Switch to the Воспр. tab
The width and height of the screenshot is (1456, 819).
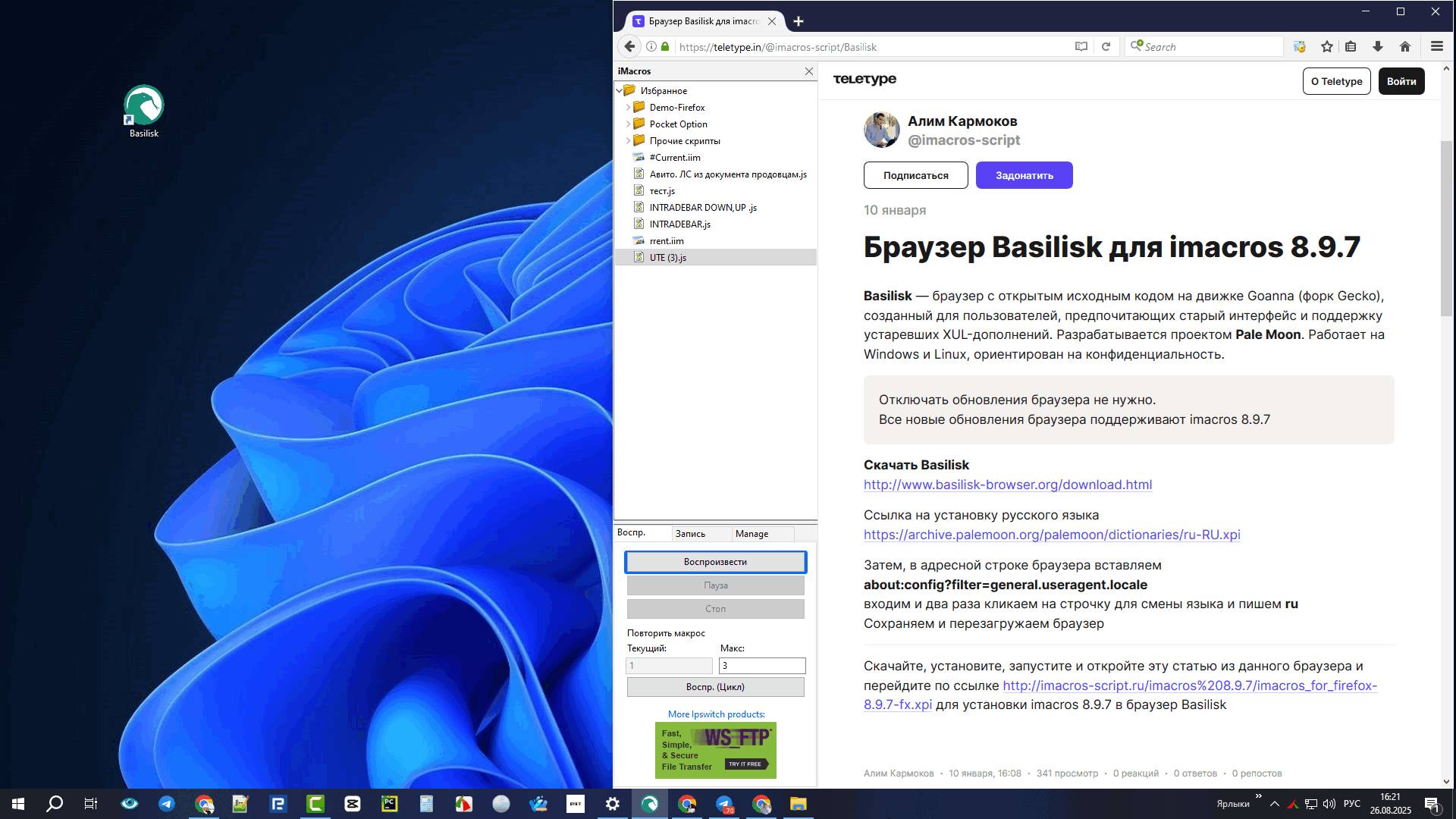(x=642, y=533)
